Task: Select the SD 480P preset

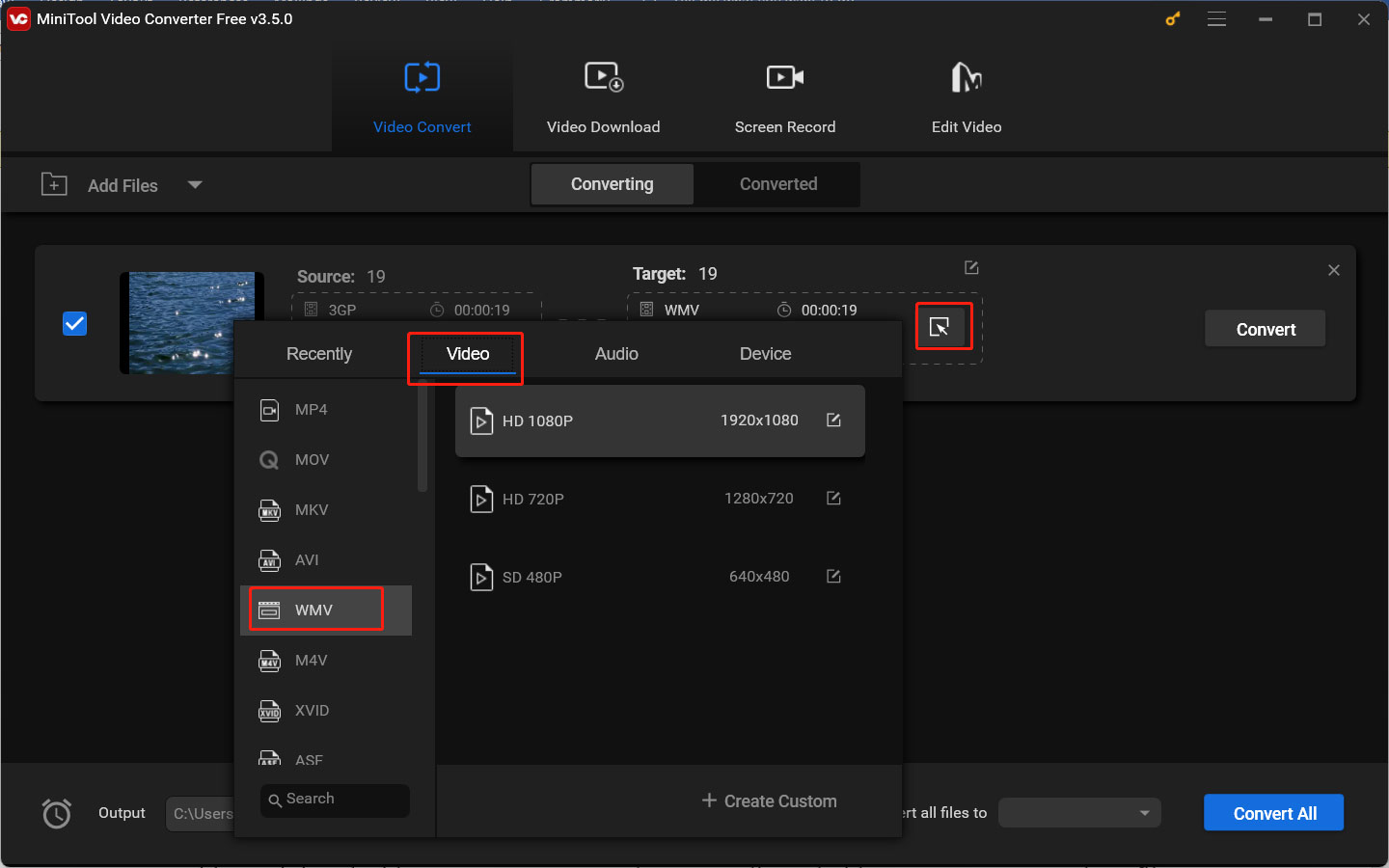Action: click(x=660, y=577)
